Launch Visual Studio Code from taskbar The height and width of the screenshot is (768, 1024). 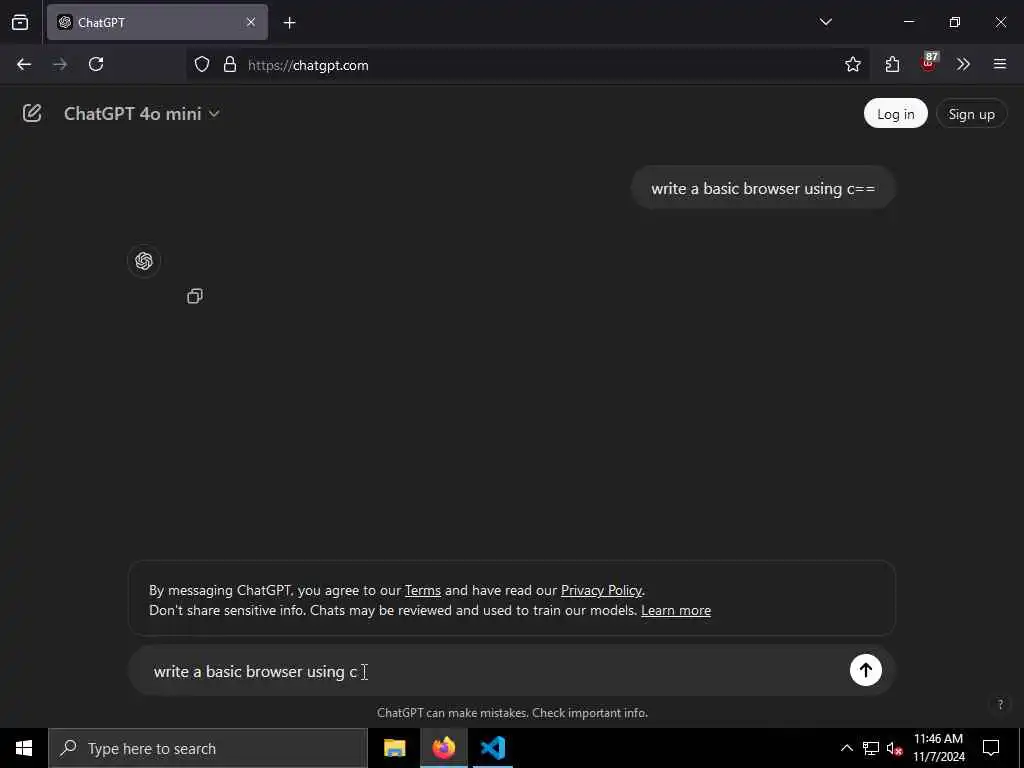492,748
